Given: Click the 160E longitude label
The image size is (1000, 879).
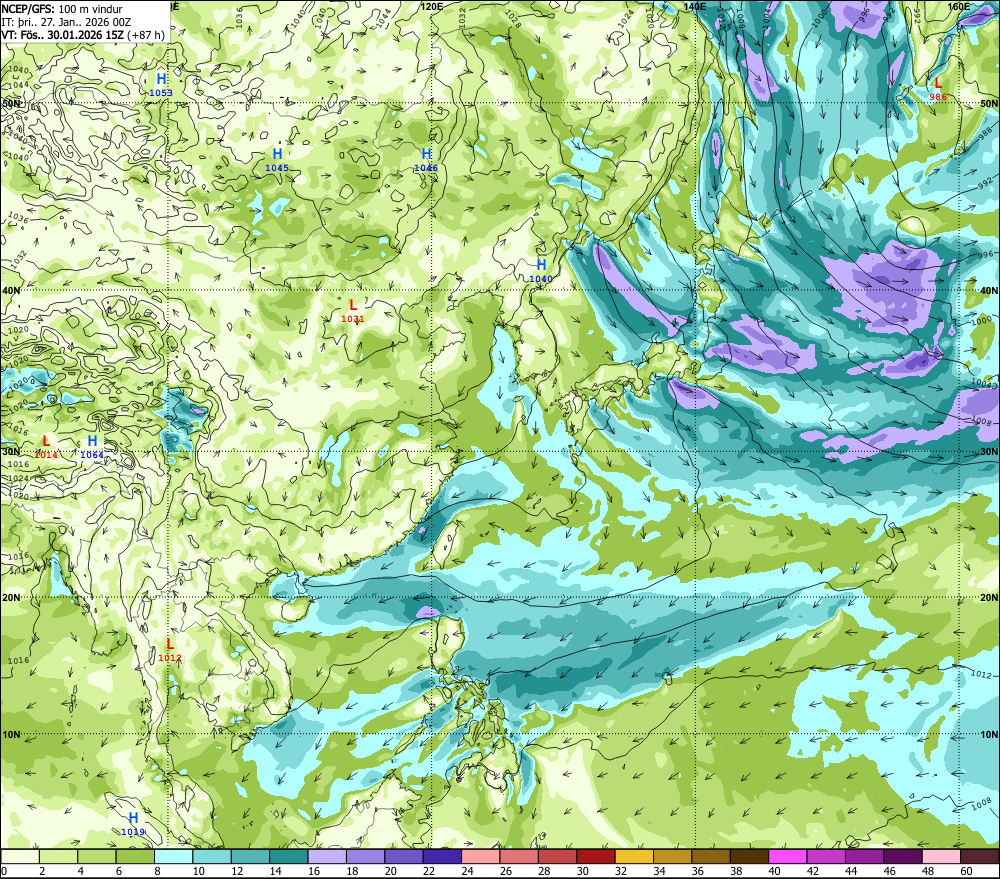Looking at the screenshot, I should 959,6.
